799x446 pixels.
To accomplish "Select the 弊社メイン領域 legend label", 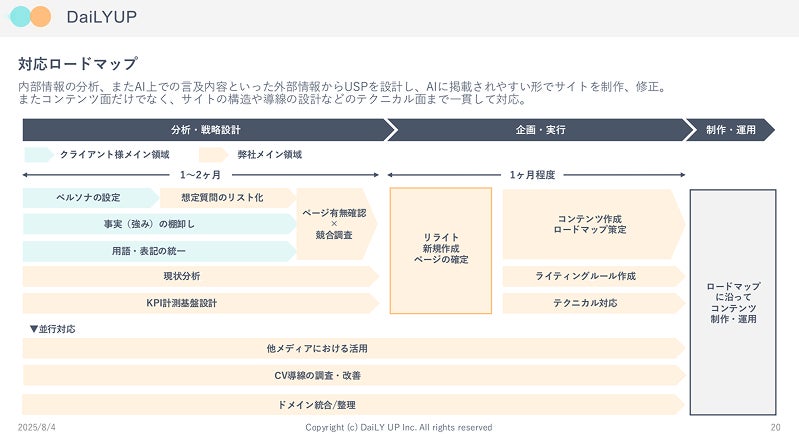I will pos(270,154).
